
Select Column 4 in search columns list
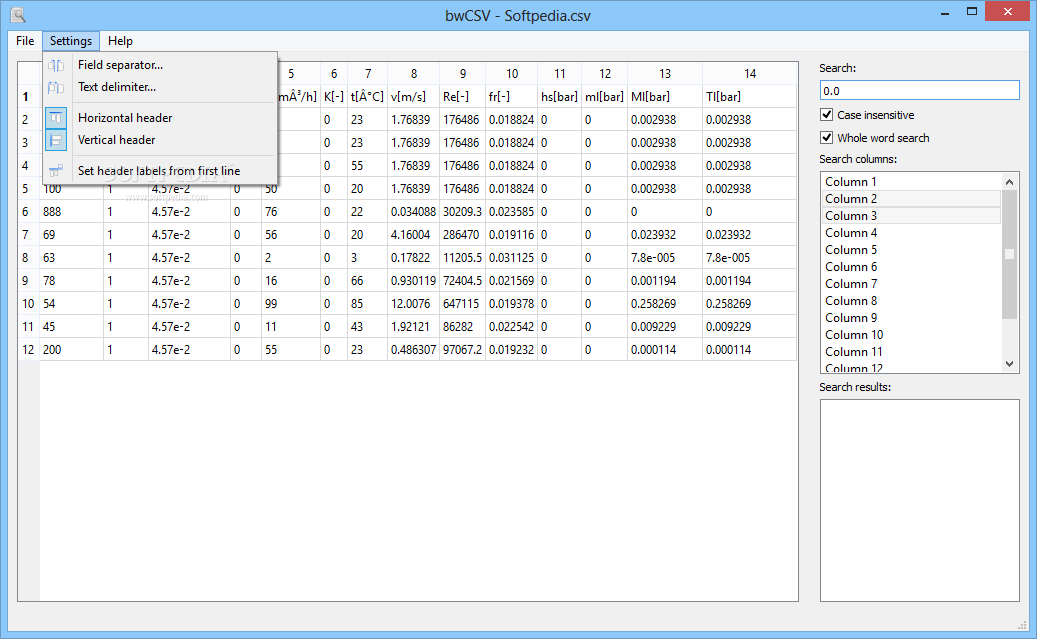point(911,233)
